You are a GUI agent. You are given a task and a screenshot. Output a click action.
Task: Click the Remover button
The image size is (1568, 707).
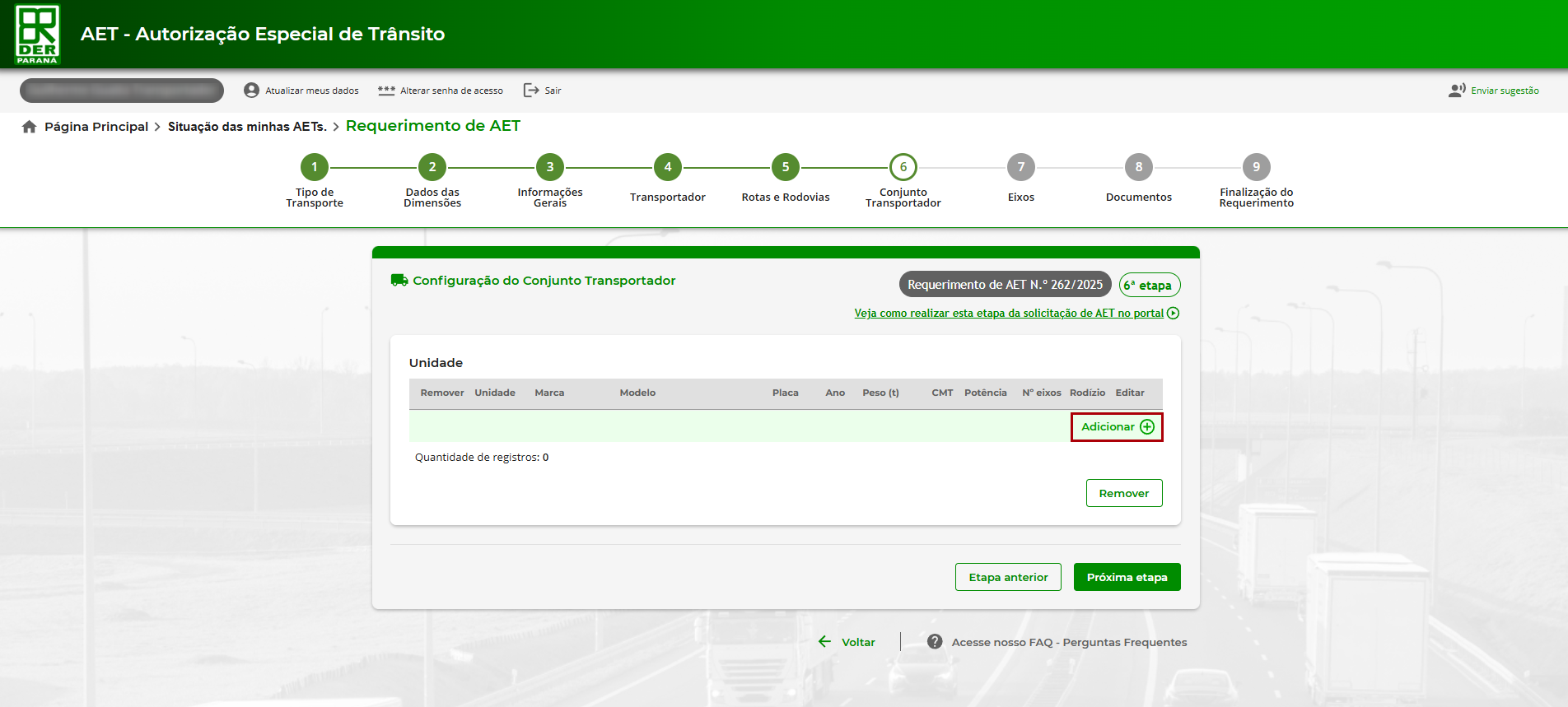click(x=1124, y=493)
